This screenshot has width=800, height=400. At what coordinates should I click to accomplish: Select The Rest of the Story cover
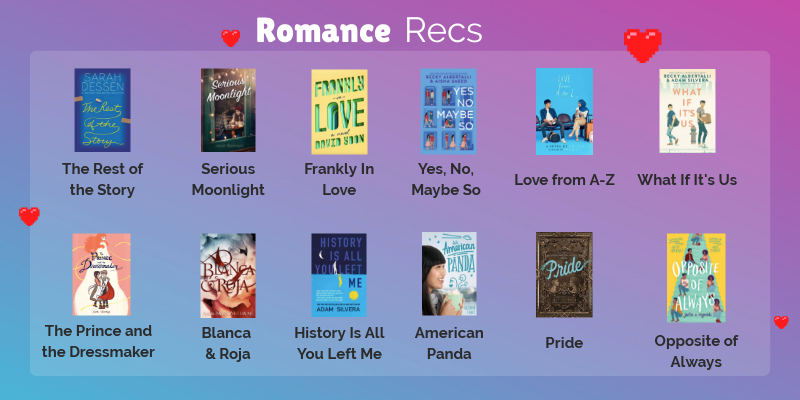pos(103,110)
